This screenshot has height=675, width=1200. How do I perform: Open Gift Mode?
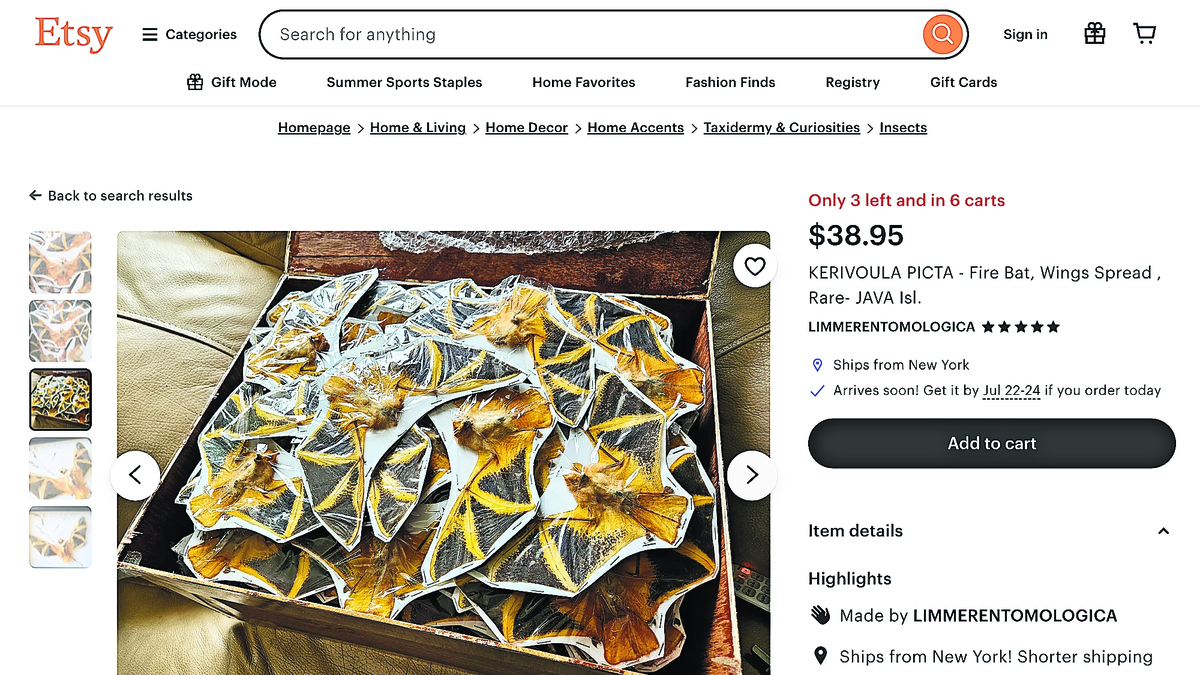231,82
